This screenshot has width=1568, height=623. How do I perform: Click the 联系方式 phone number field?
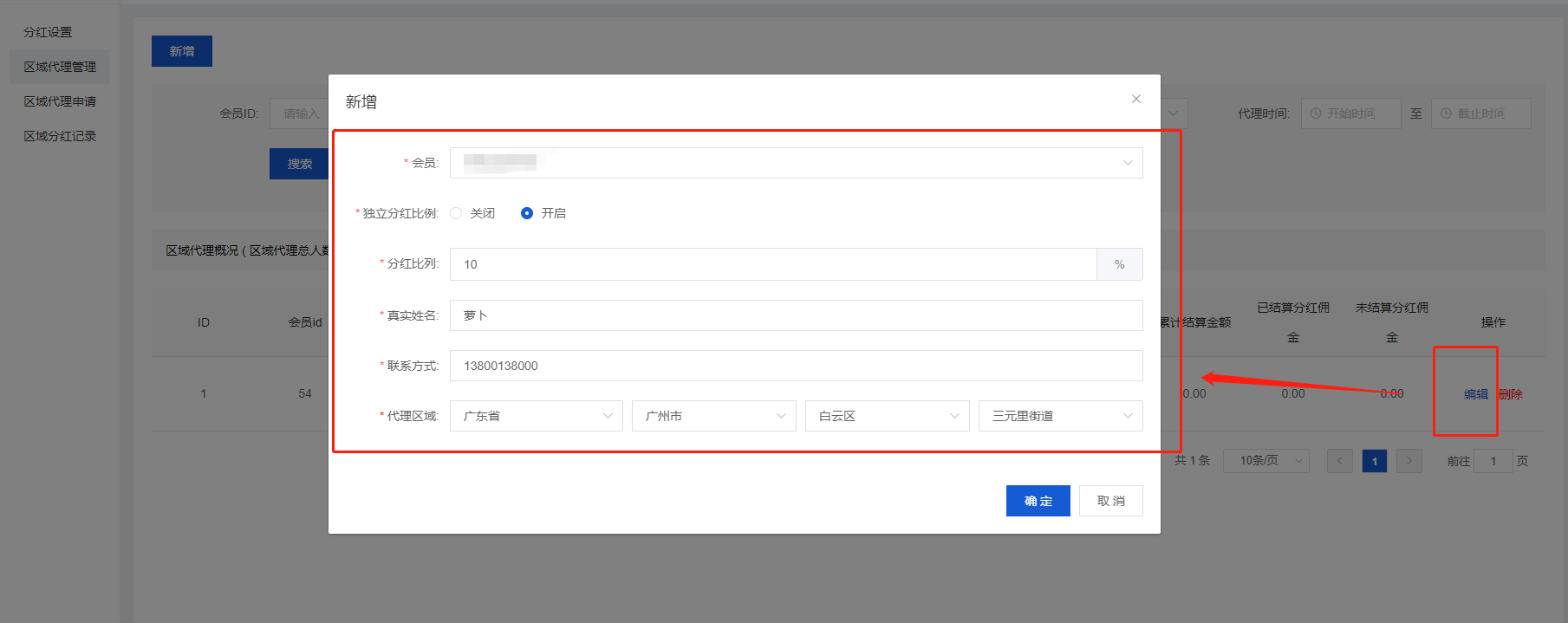tap(795, 366)
